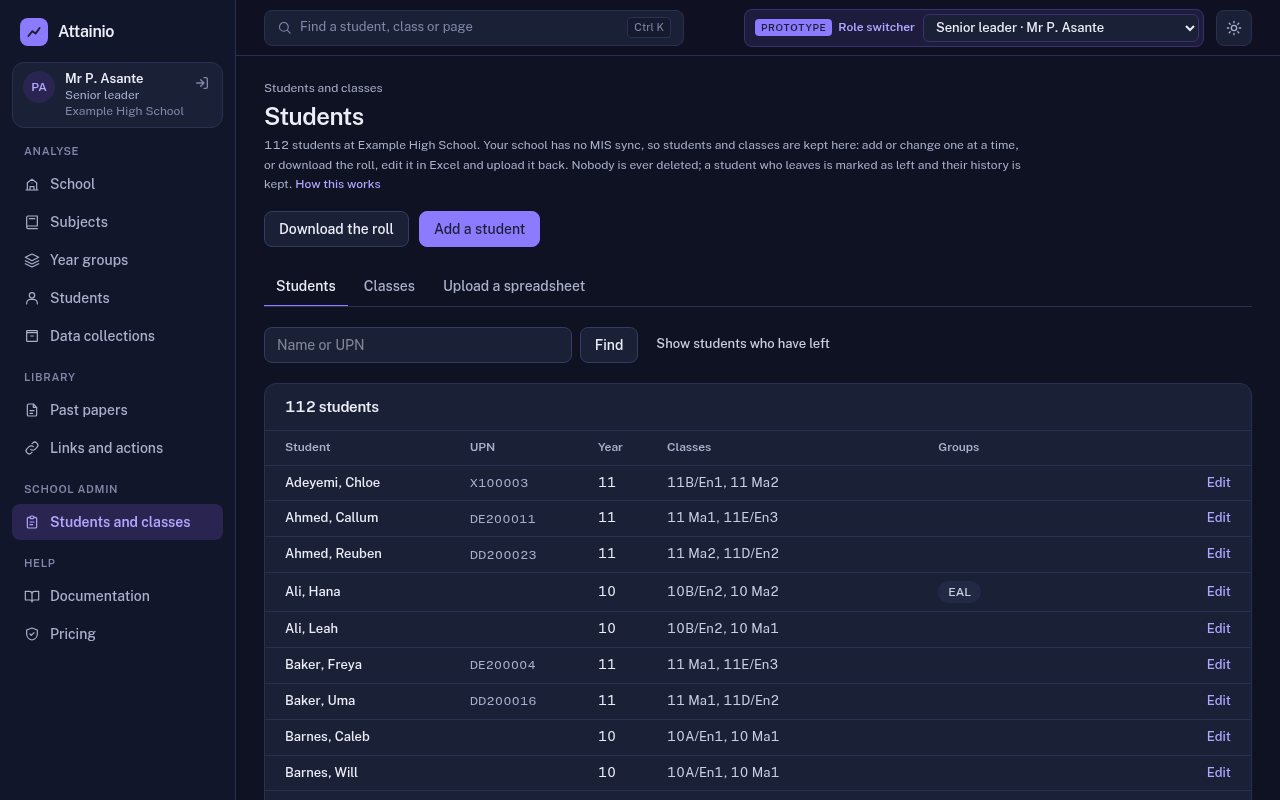Click the sign-out icon beside Mr P. Asante

pyautogui.click(x=202, y=83)
